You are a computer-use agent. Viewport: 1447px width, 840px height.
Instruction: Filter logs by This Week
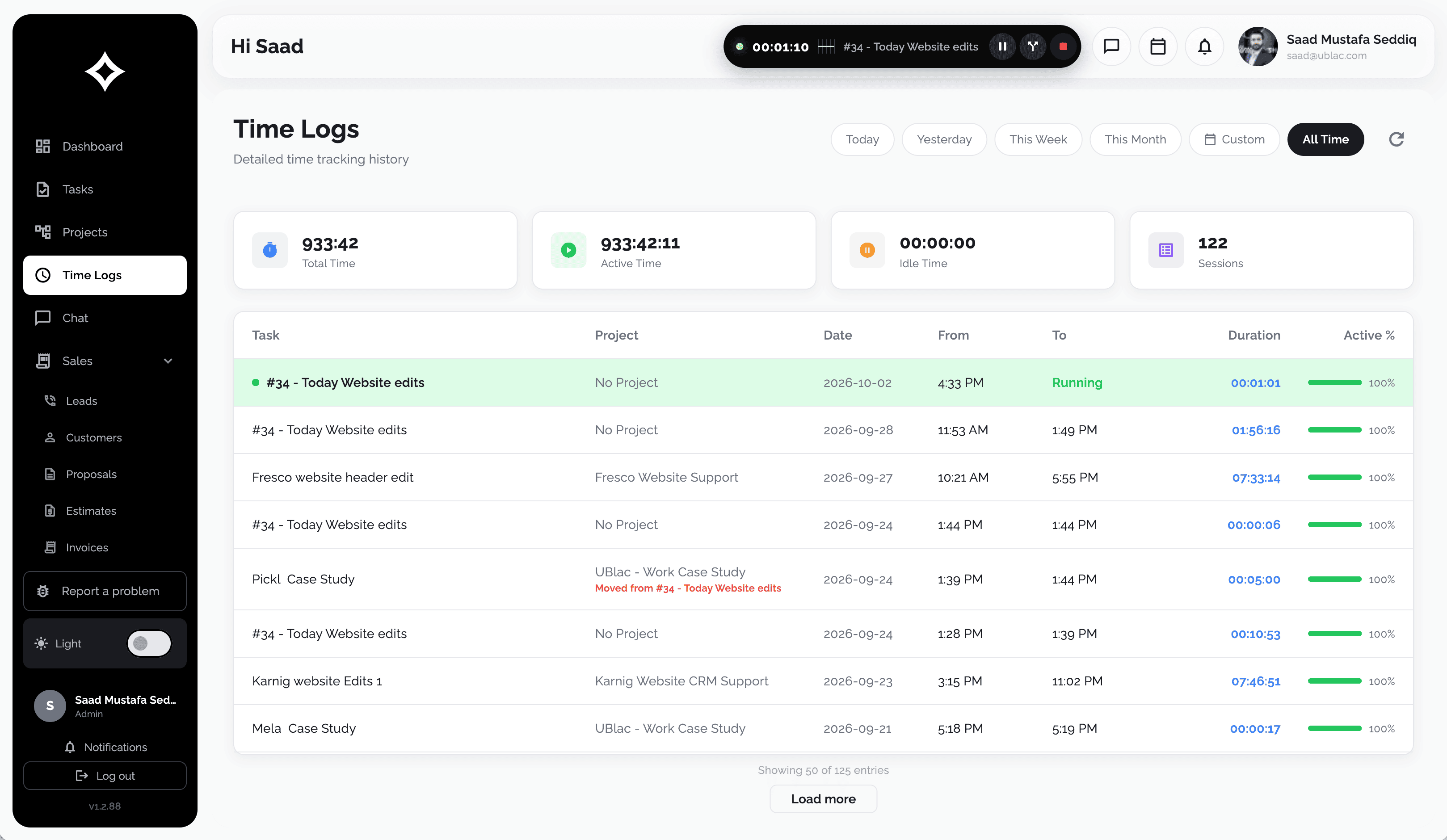[1038, 139]
